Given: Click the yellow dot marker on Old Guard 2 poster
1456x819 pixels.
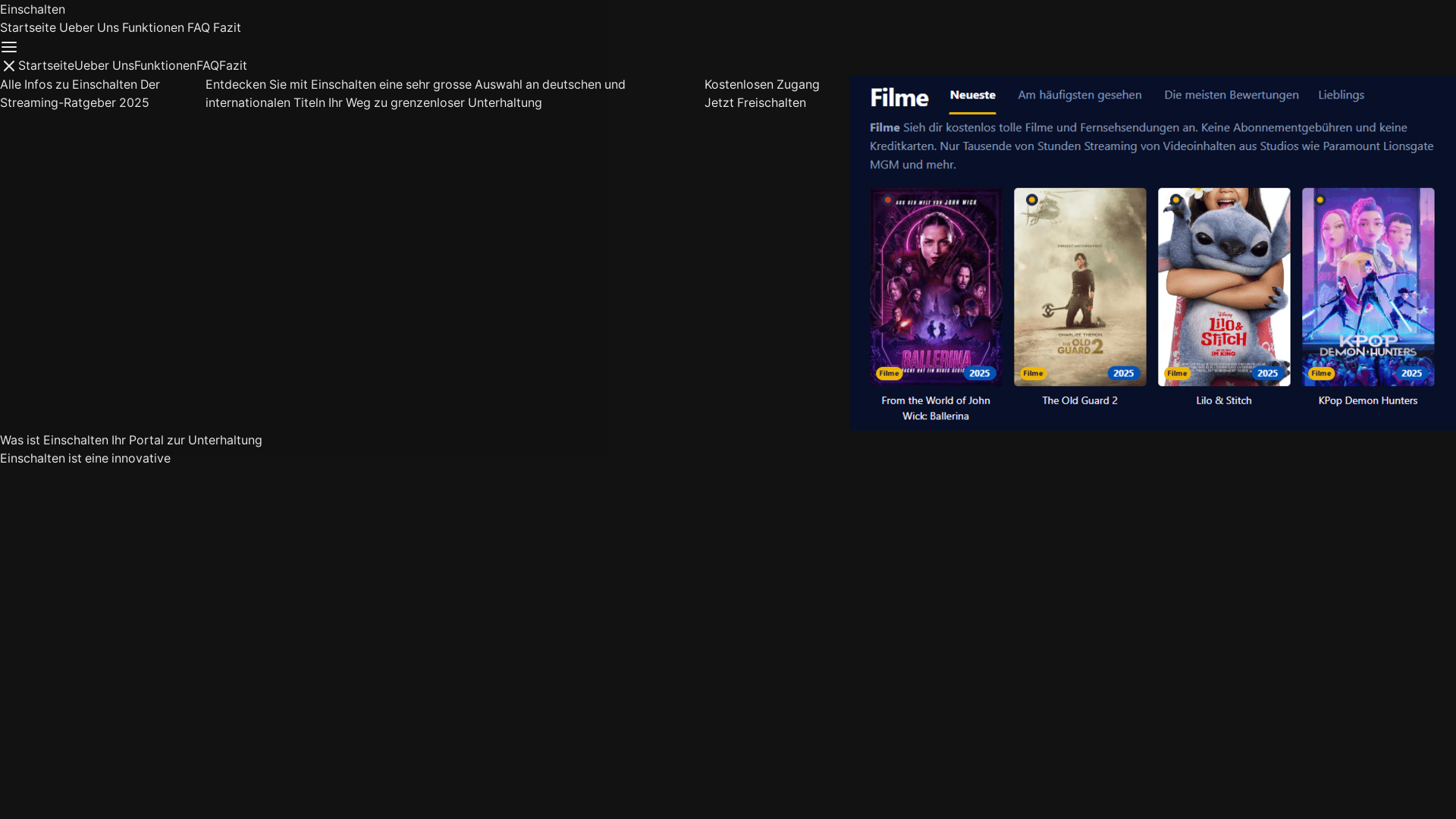Looking at the screenshot, I should [x=1031, y=199].
